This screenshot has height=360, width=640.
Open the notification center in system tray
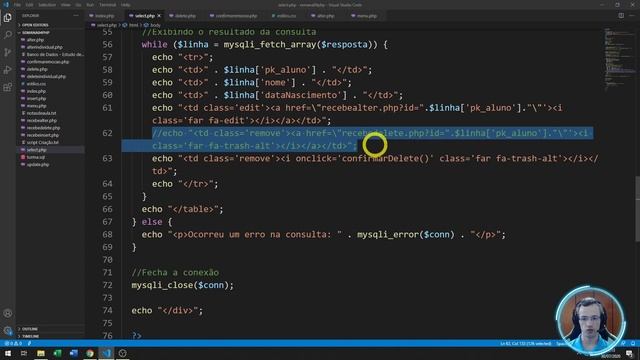tap(630, 353)
